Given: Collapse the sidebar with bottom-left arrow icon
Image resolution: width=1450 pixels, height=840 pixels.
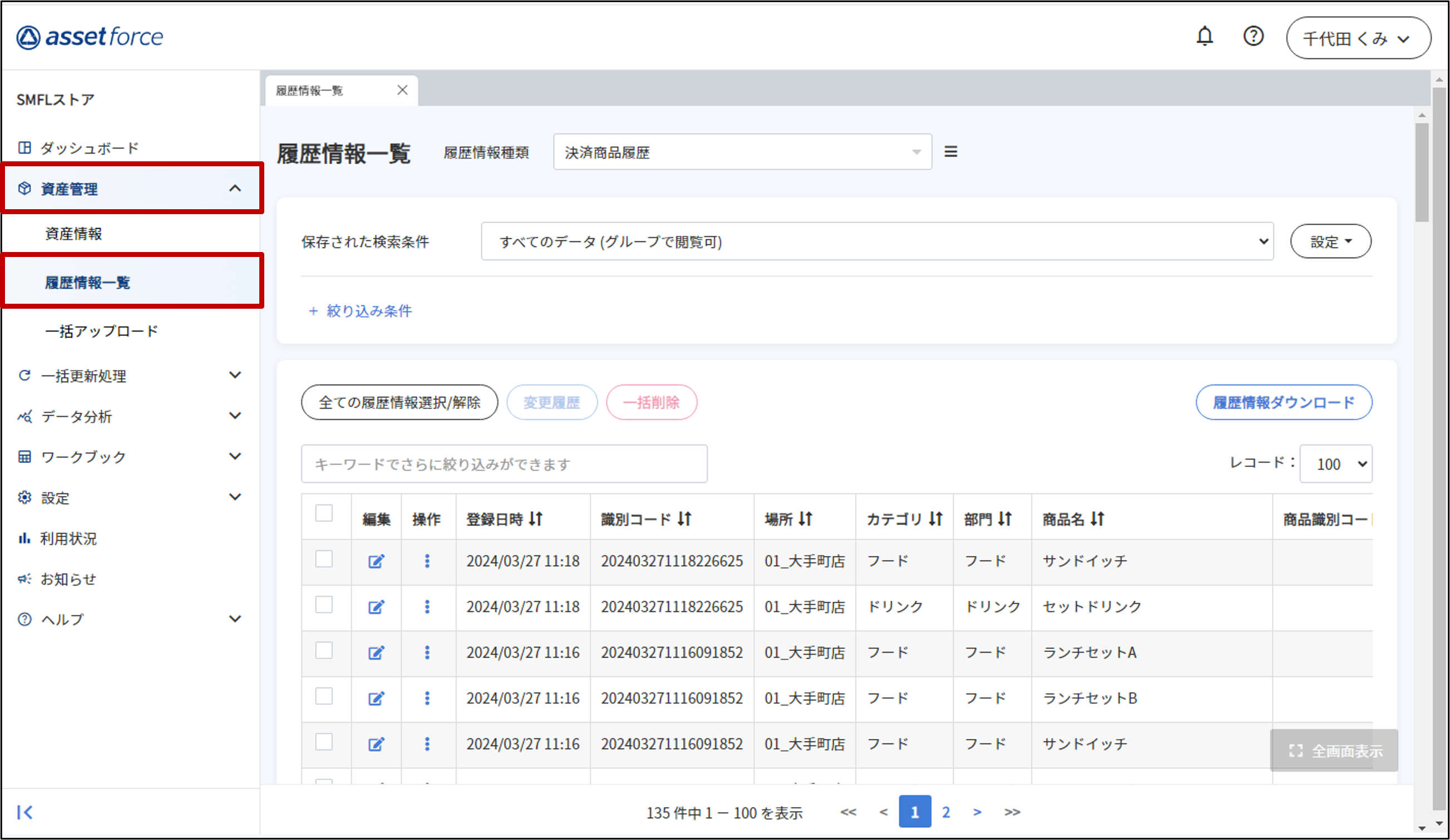Looking at the screenshot, I should [x=24, y=812].
